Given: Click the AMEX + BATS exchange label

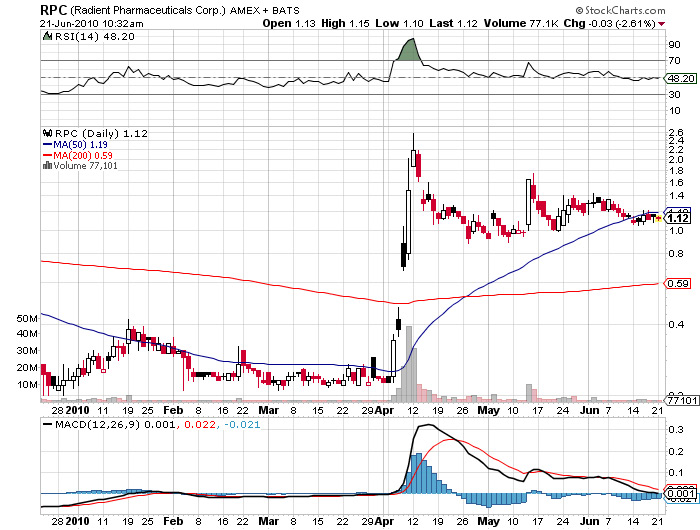Looking at the screenshot, I should tap(265, 10).
